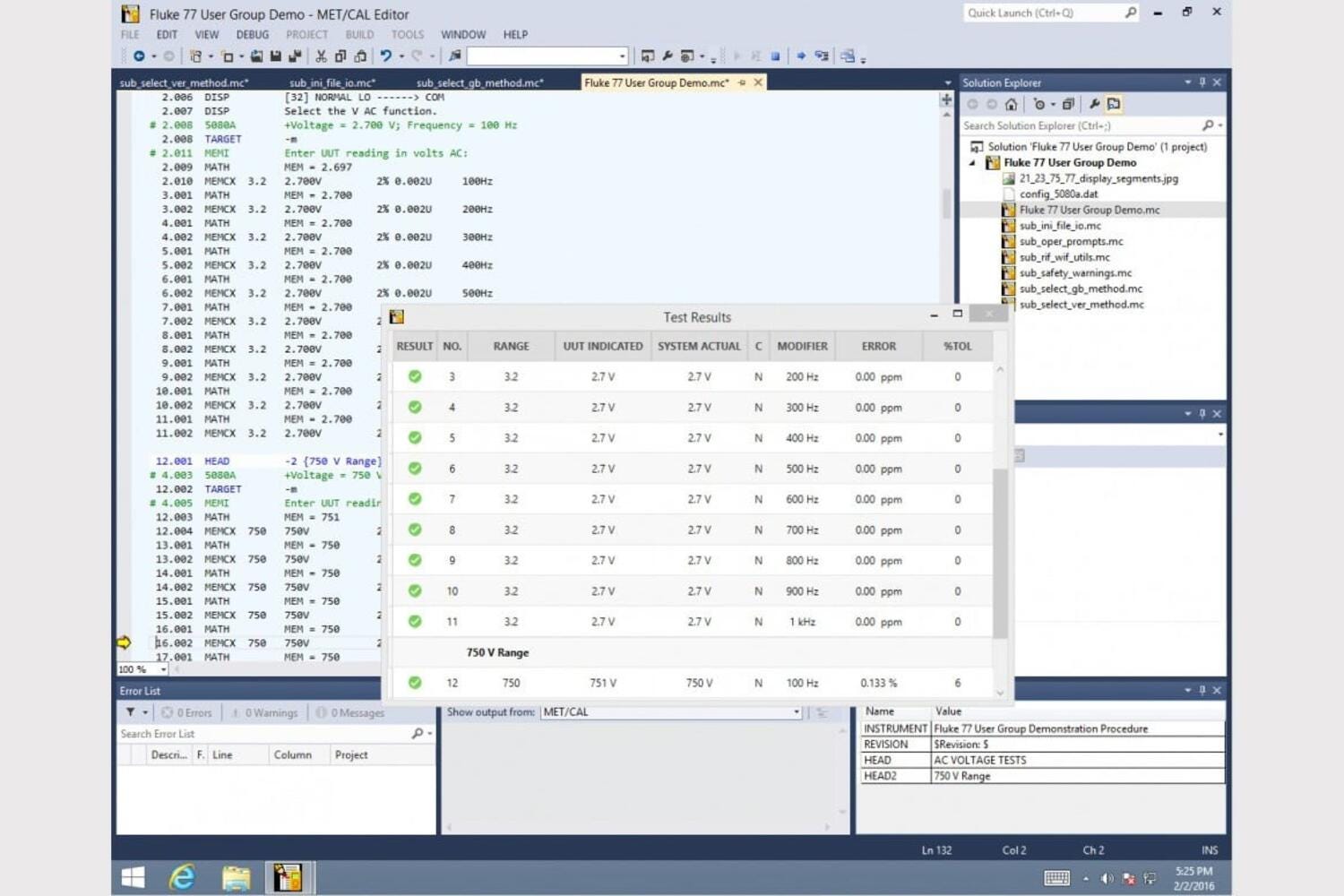Click the toolbar wrench icon
This screenshot has height=896, width=1344.
click(x=668, y=56)
